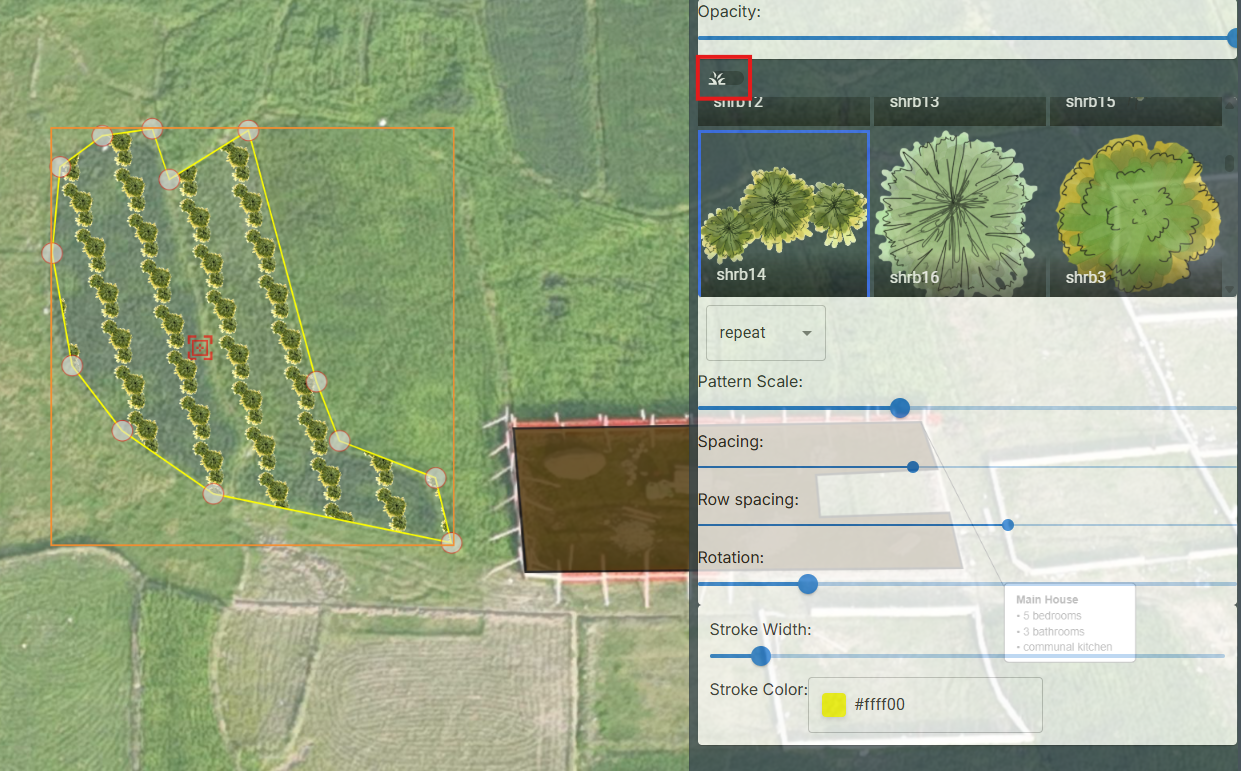This screenshot has height=771, width=1241.
Task: Click the bottom-right vertex handle of the yellow polygon
Action: click(x=451, y=541)
